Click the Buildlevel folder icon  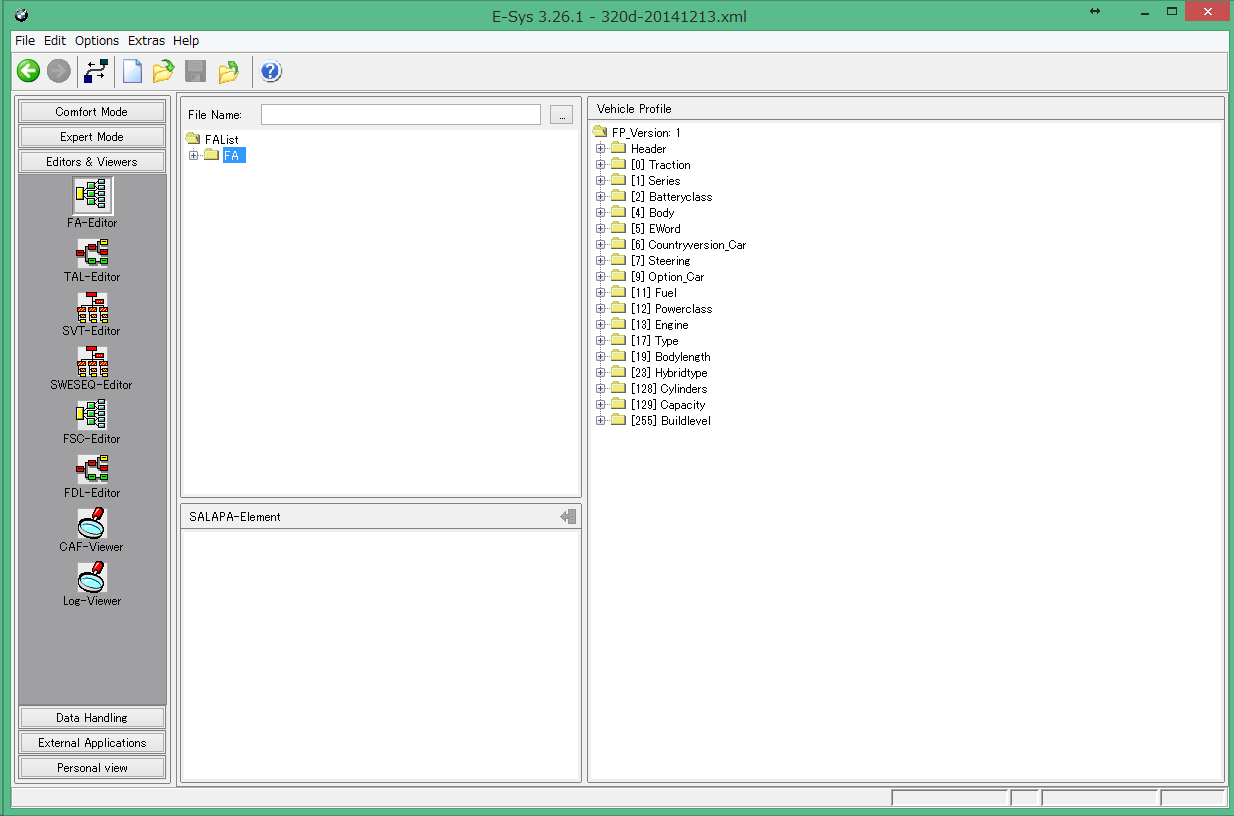pos(618,420)
